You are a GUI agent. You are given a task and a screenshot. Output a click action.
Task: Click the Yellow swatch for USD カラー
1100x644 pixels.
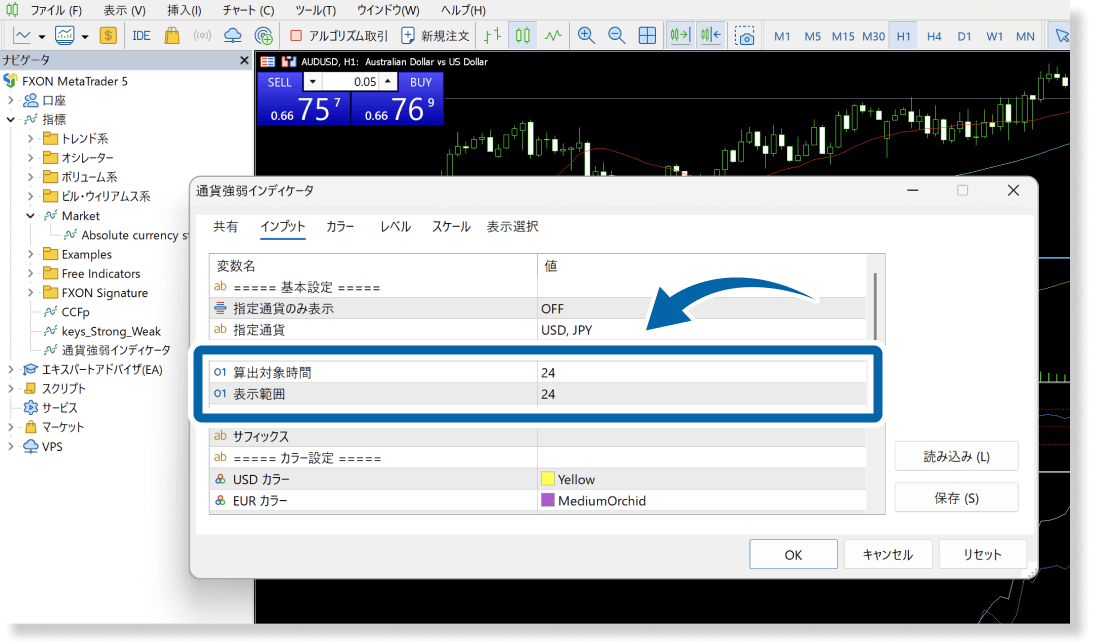pyautogui.click(x=546, y=479)
